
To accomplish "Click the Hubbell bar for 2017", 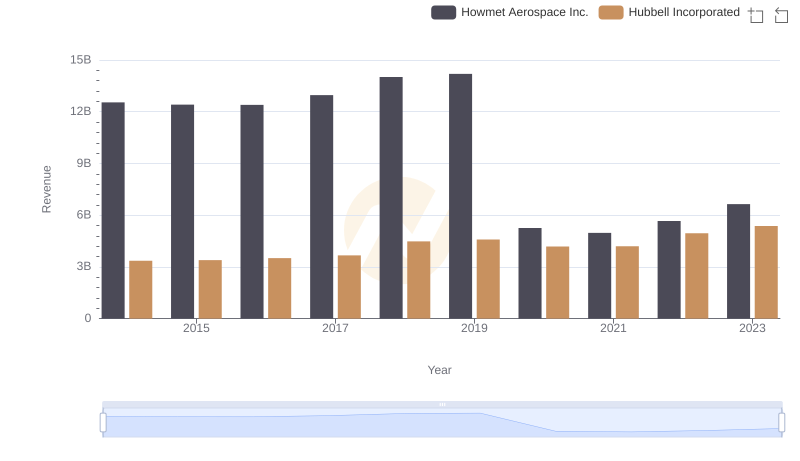I will (349, 287).
